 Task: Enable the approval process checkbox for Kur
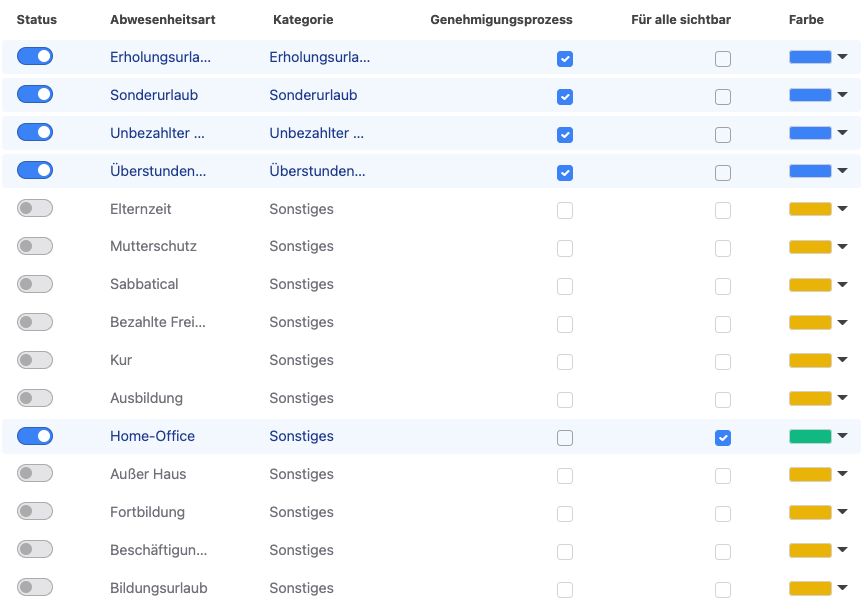(565, 361)
